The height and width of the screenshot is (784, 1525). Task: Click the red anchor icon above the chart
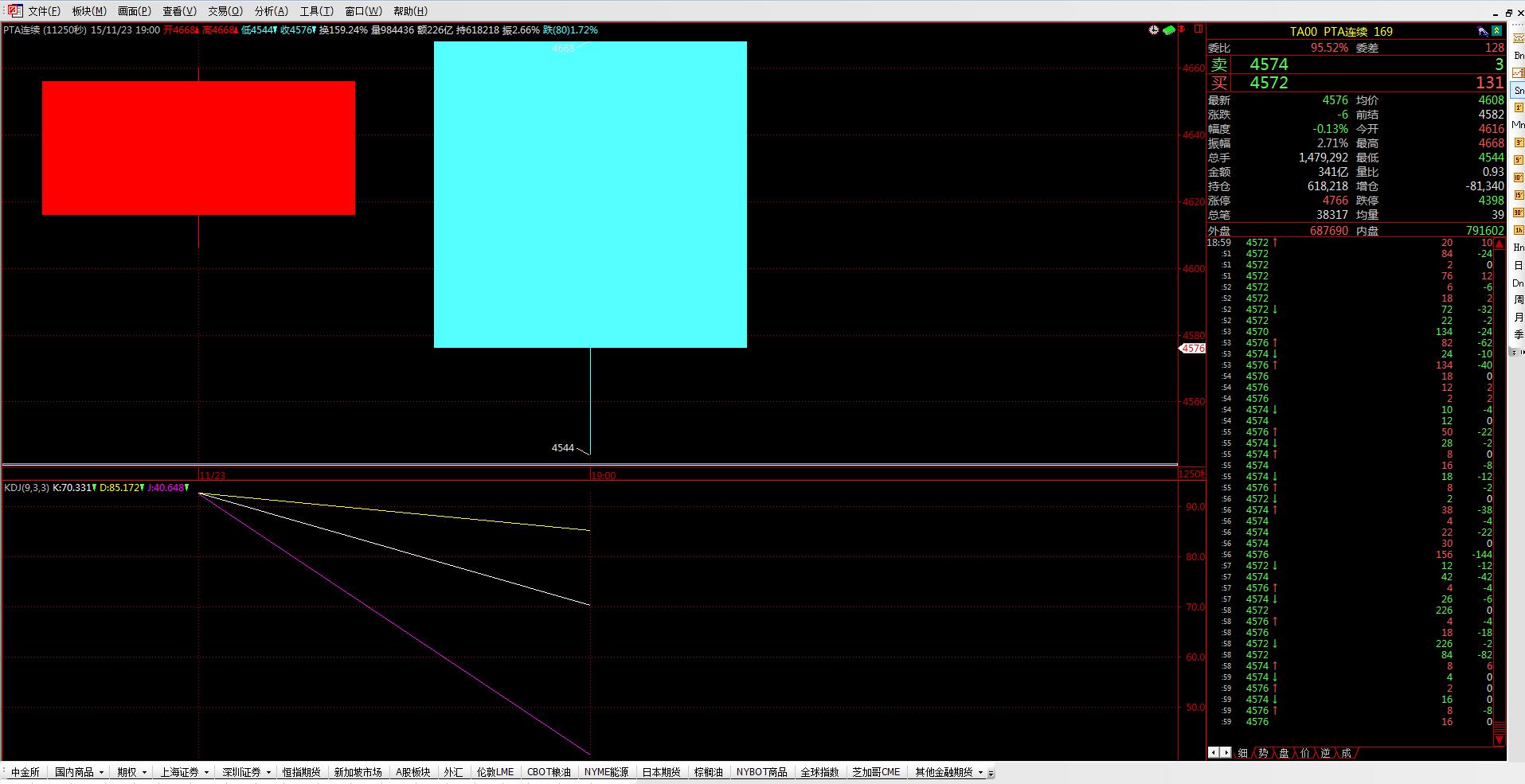tap(1183, 29)
